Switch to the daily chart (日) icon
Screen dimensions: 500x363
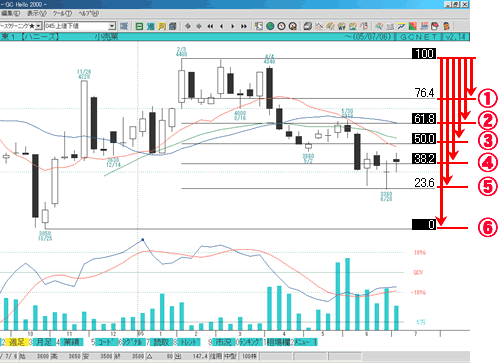pyautogui.click(x=139, y=26)
